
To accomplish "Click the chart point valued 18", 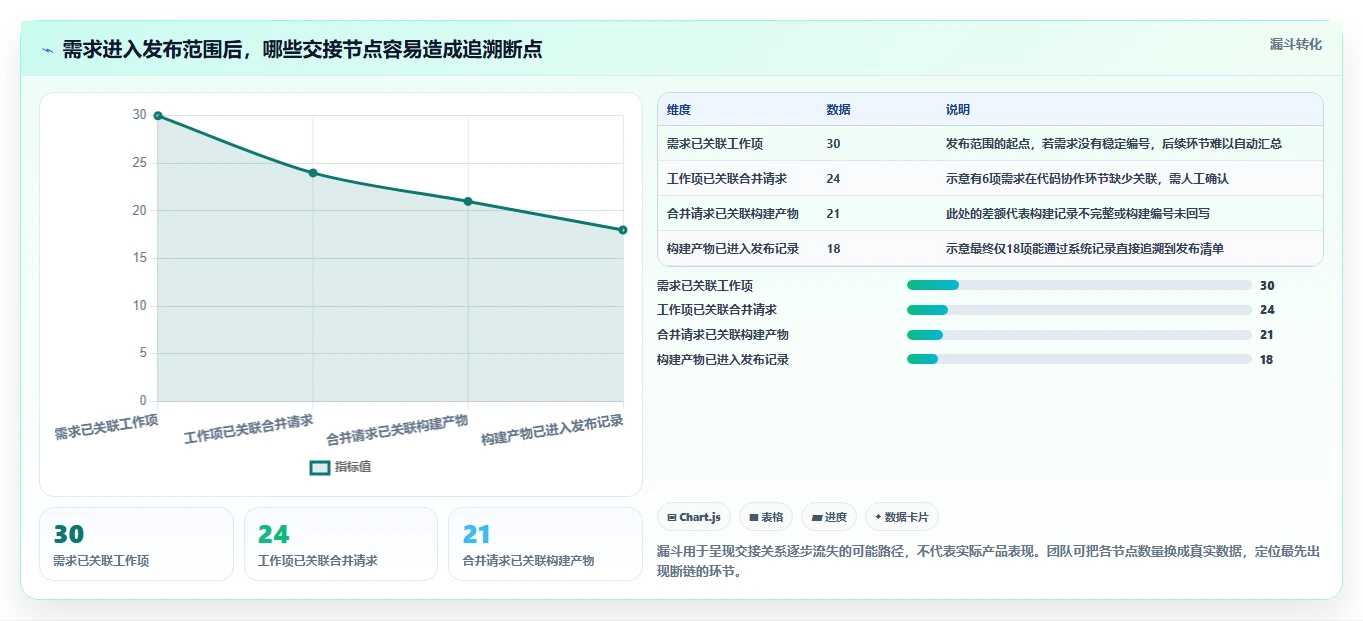I will 623,230.
